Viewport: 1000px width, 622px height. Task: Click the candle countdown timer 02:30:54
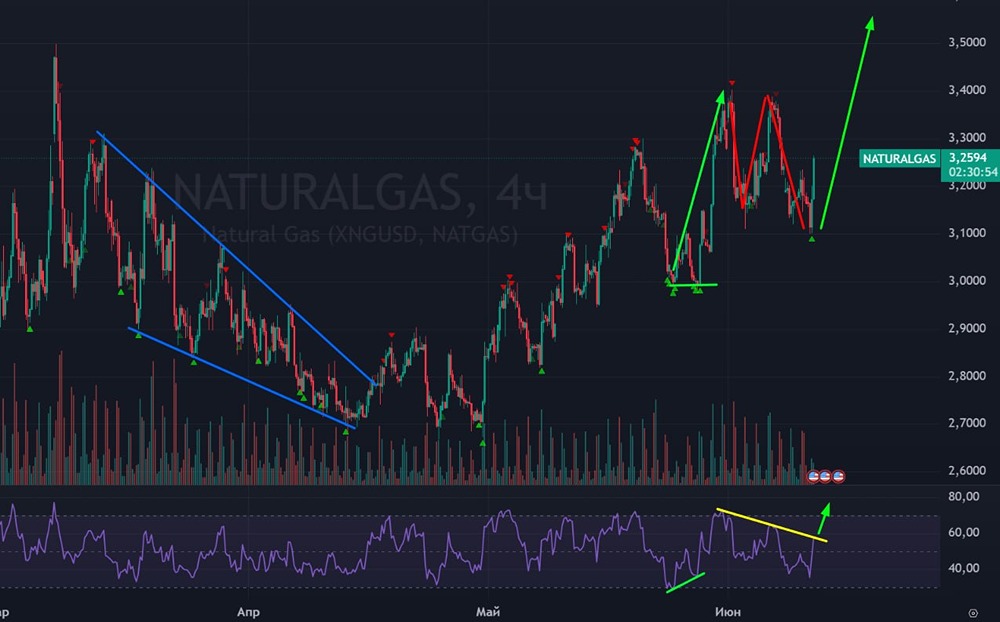pyautogui.click(x=973, y=172)
